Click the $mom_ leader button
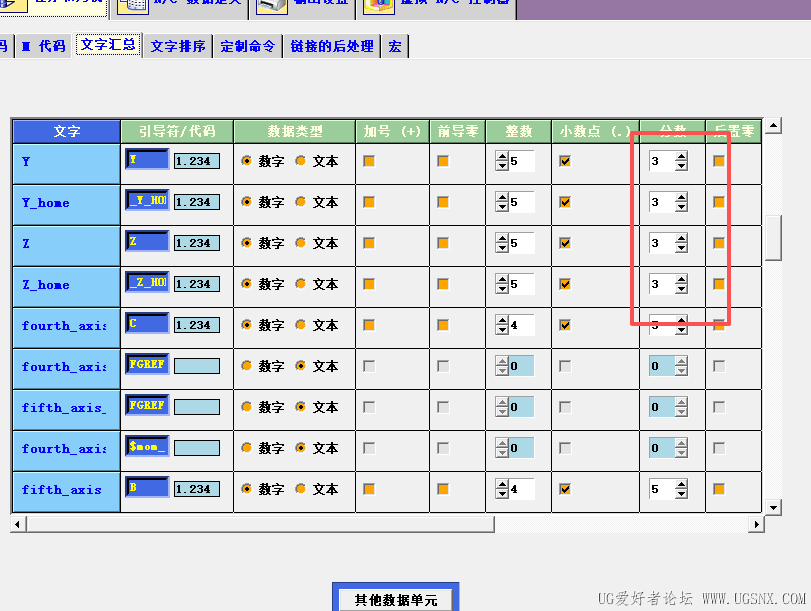 click(147, 446)
